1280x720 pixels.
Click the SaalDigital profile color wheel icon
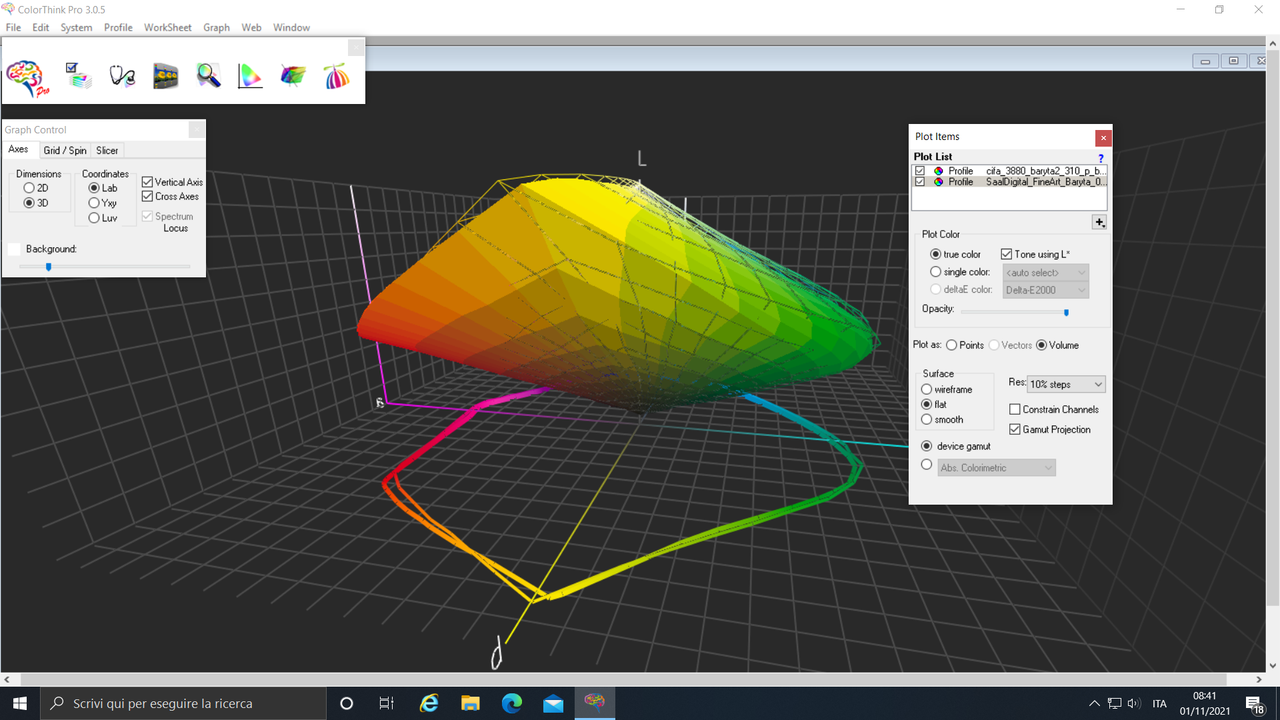(939, 182)
